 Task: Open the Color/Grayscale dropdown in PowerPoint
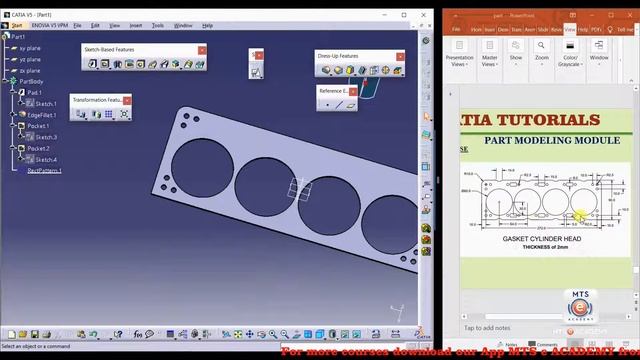[x=570, y=54]
